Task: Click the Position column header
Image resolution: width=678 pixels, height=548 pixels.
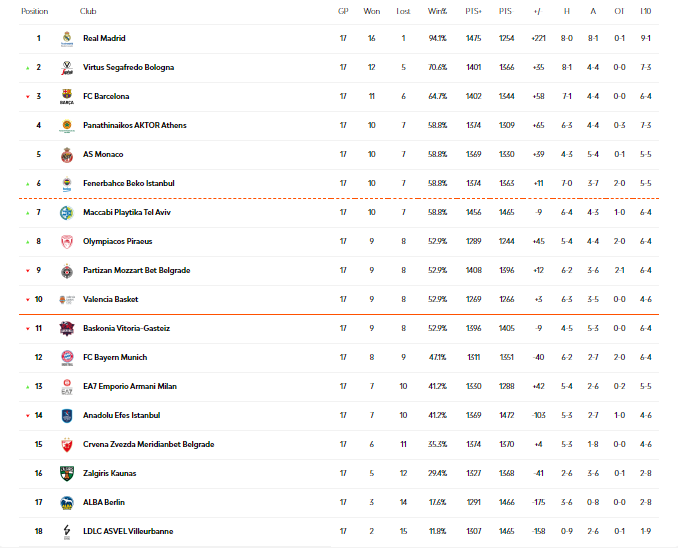Action: coord(35,11)
